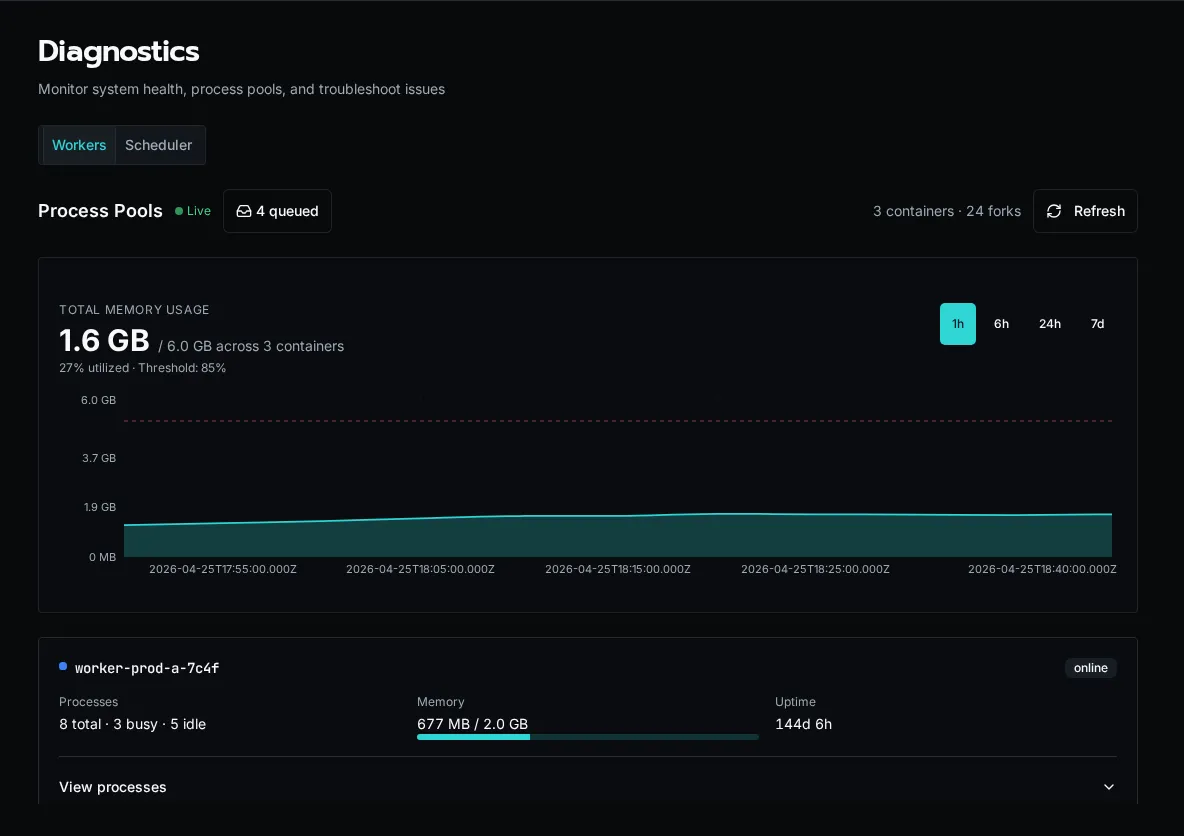Click the red dashed threshold line

618,421
